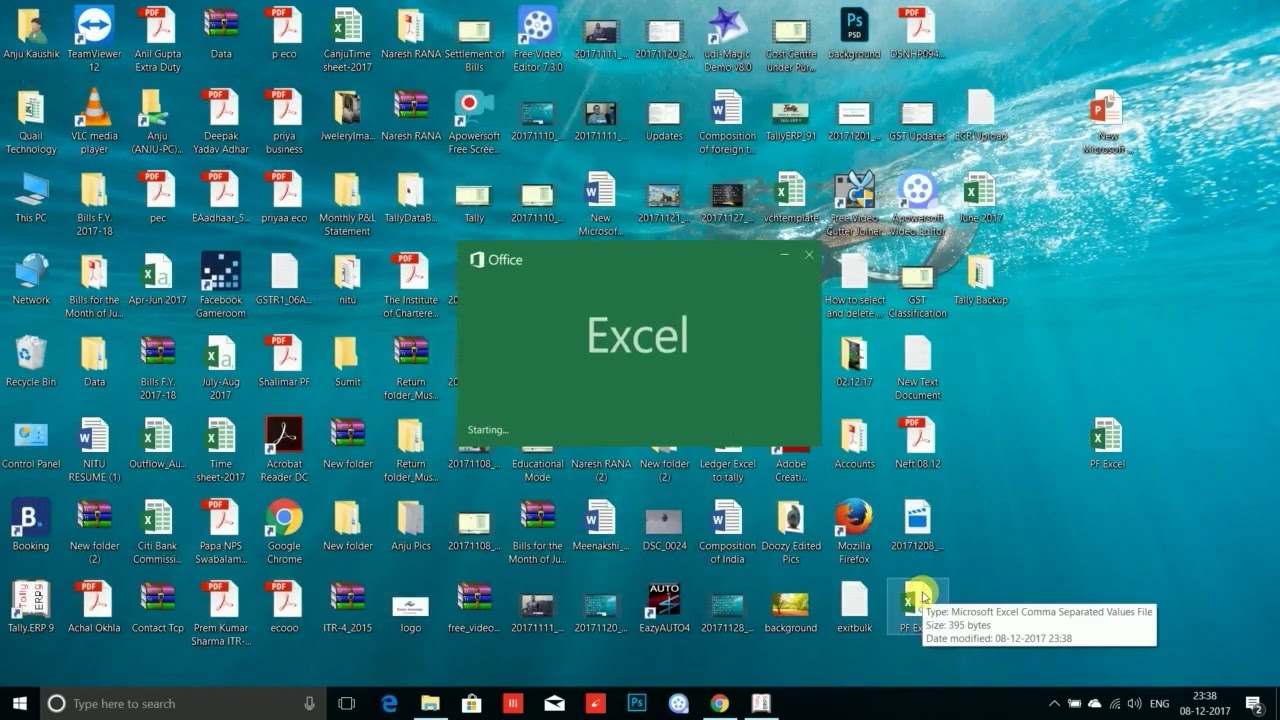Launch Google Chrome from desktop
The height and width of the screenshot is (720, 1280).
pyautogui.click(x=284, y=532)
